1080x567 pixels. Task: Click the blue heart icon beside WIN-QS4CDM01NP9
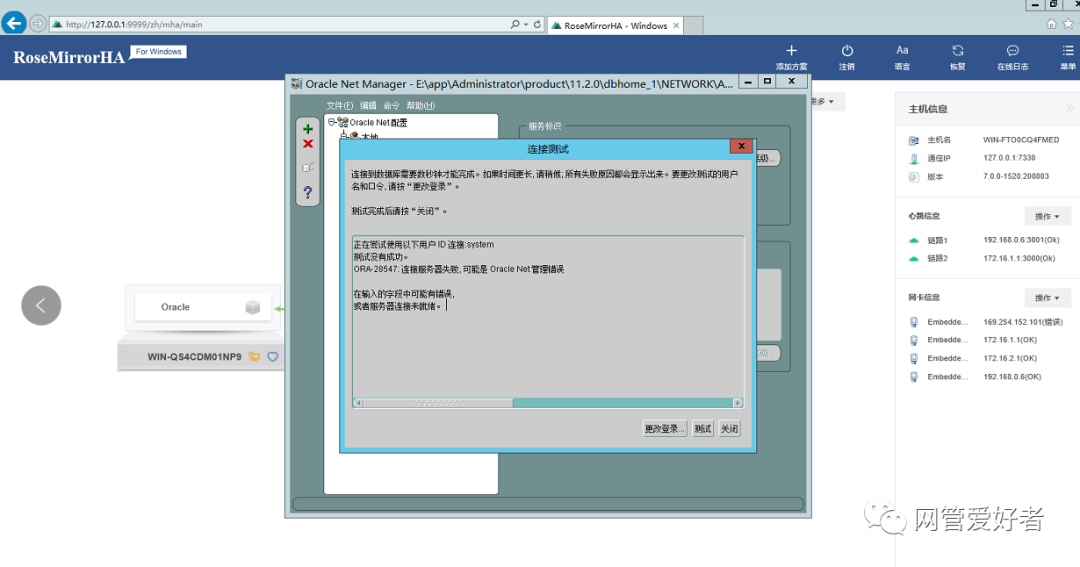pos(273,357)
